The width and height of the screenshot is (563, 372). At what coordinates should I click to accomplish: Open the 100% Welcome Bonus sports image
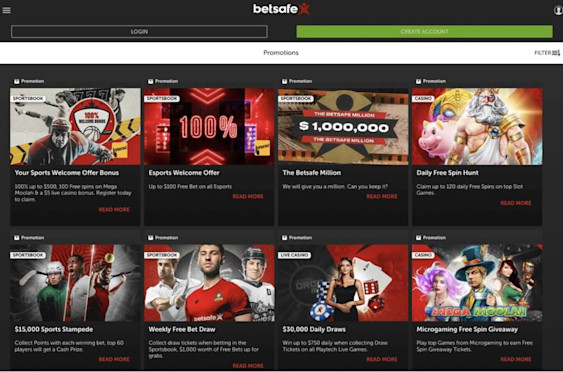click(x=75, y=126)
